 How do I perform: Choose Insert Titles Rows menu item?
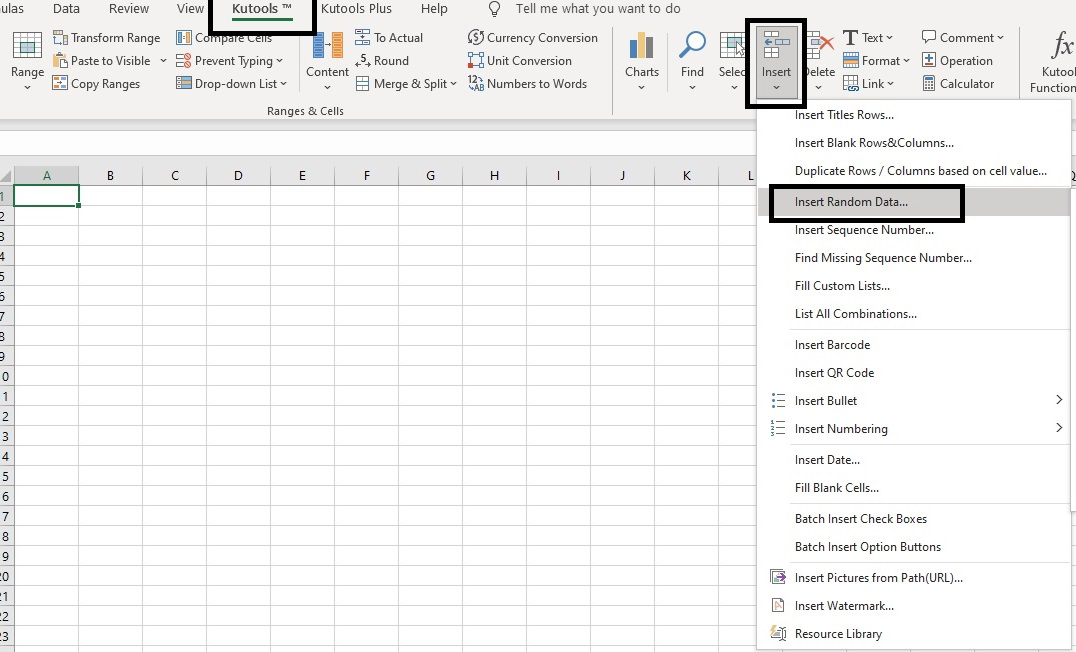pos(914,115)
